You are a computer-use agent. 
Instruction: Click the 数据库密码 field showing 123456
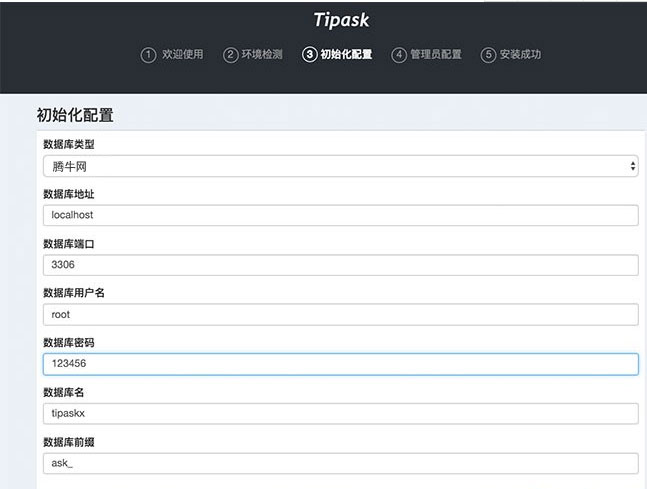340,364
